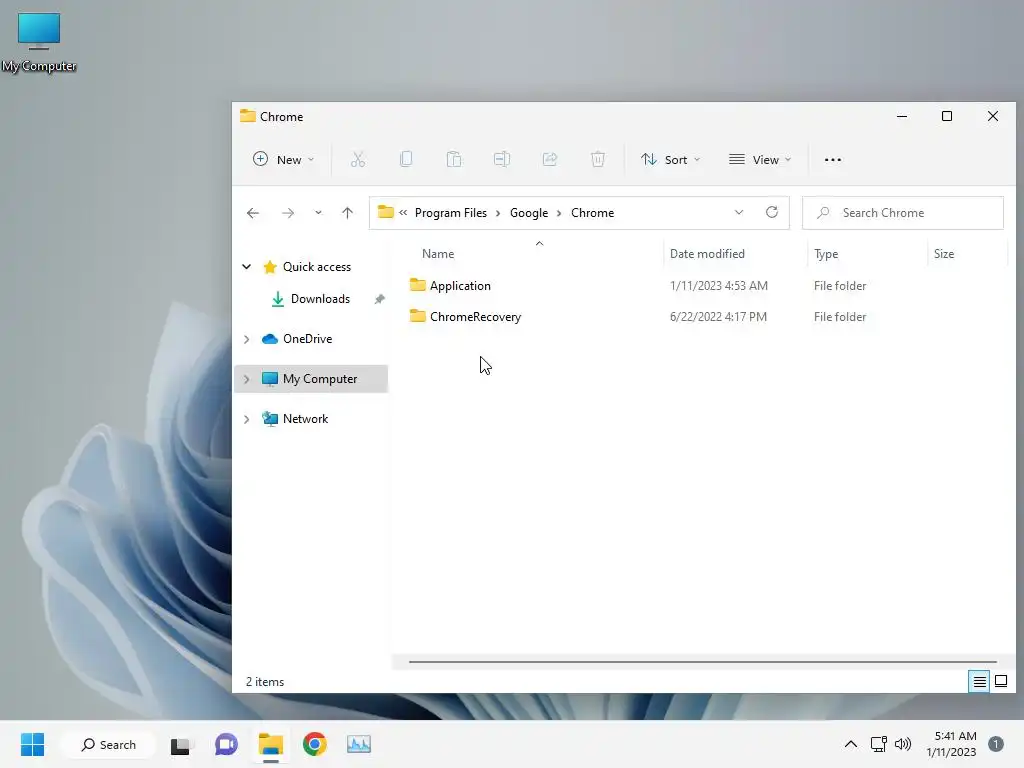
Task: Launch Google Chrome from taskbar
Action: point(315,744)
